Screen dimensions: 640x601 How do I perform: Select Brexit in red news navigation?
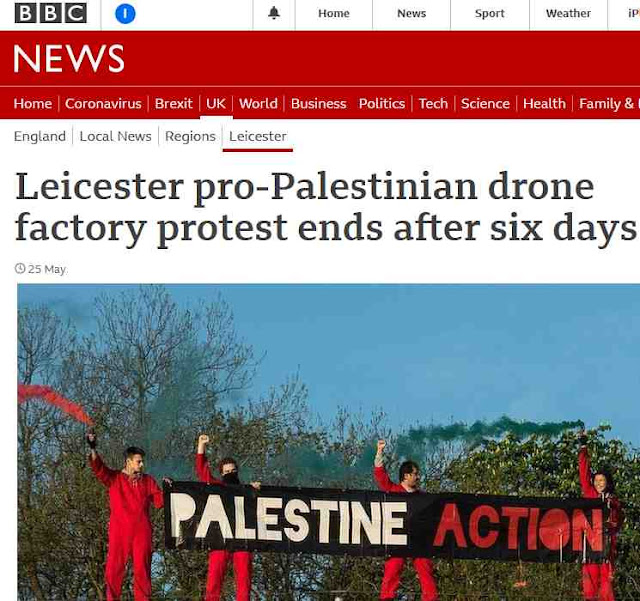(x=173, y=104)
